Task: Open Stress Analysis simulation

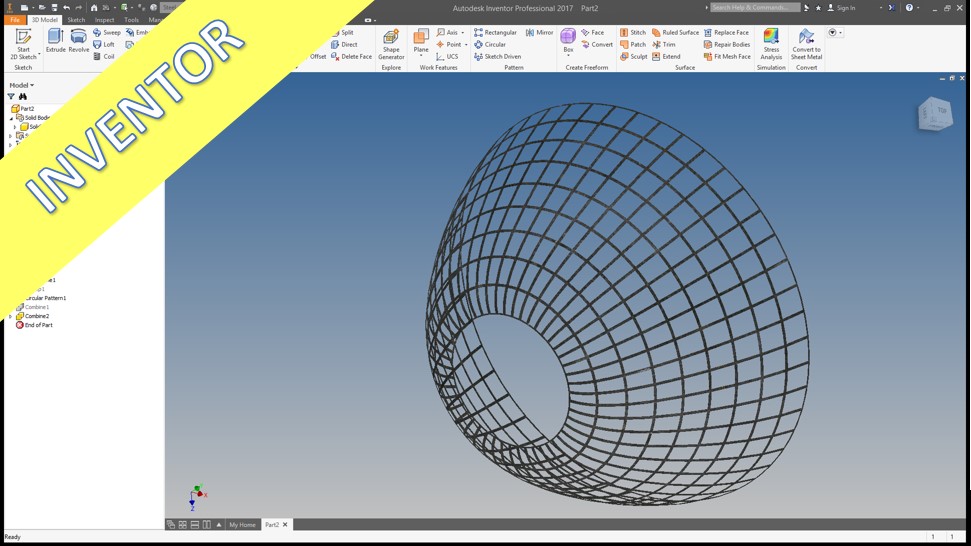Action: [771, 44]
